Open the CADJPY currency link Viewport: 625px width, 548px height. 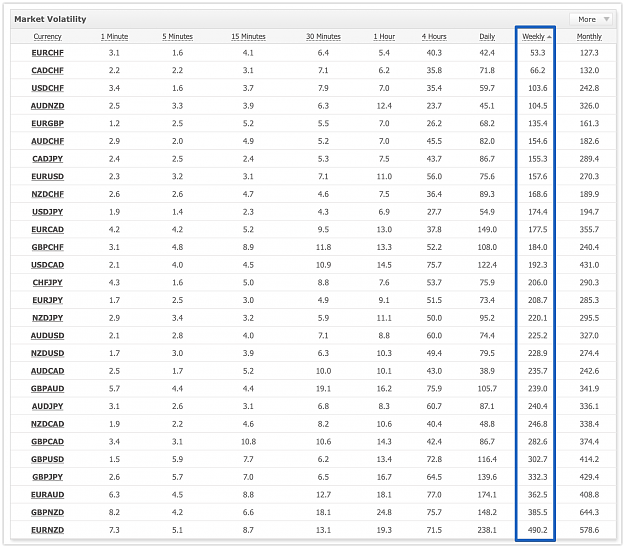pyautogui.click(x=47, y=159)
